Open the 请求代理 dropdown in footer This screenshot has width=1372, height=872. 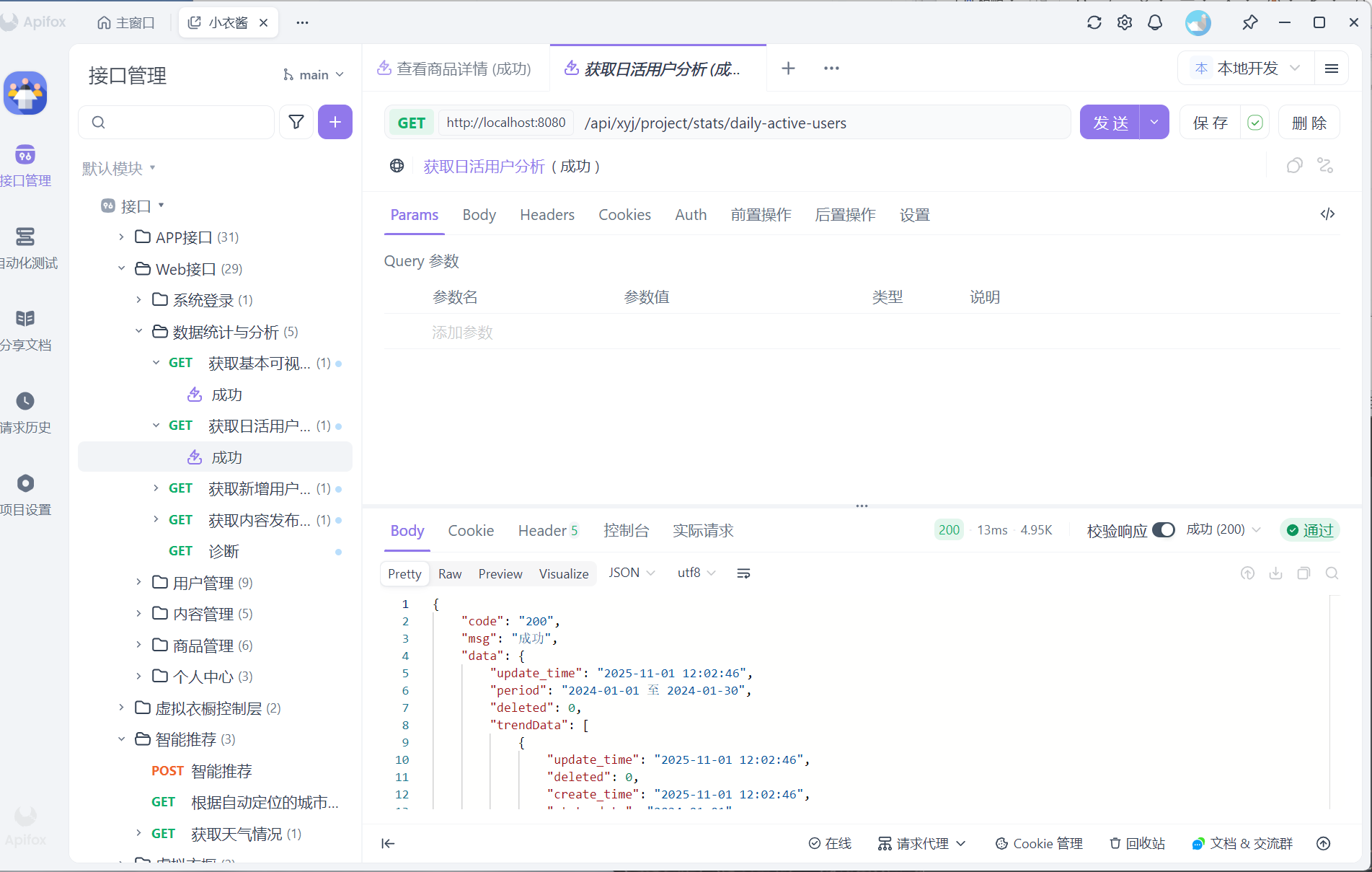click(922, 843)
